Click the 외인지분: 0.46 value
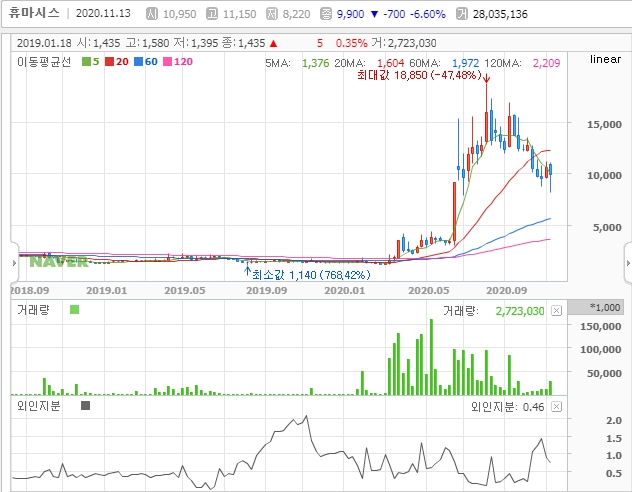632x492 pixels. coord(507,407)
